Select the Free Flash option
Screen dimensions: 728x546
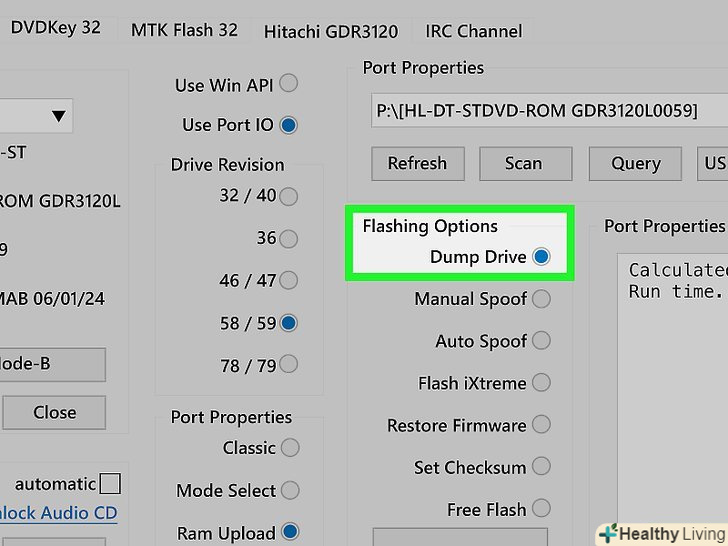click(x=541, y=508)
